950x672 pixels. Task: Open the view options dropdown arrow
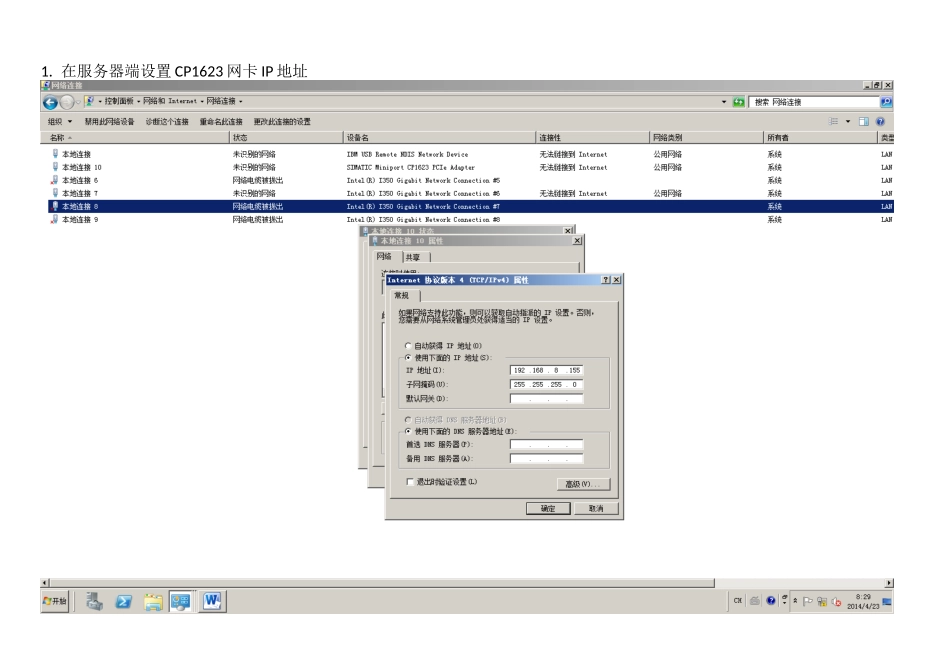[x=848, y=121]
